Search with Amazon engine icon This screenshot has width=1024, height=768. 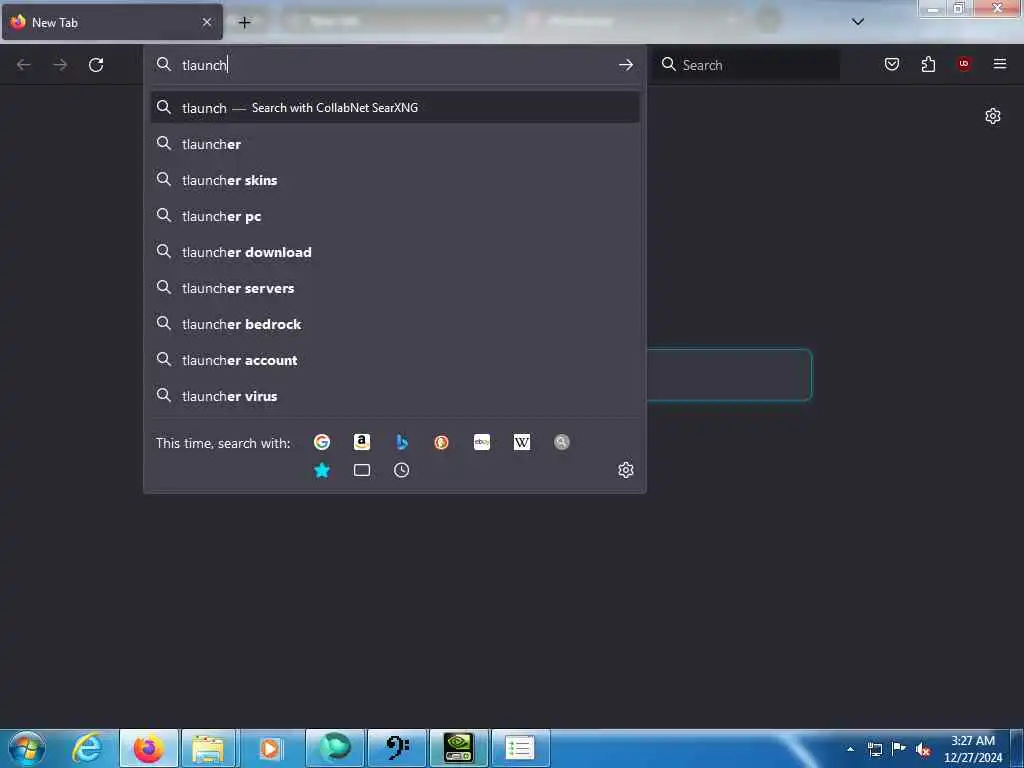(362, 442)
